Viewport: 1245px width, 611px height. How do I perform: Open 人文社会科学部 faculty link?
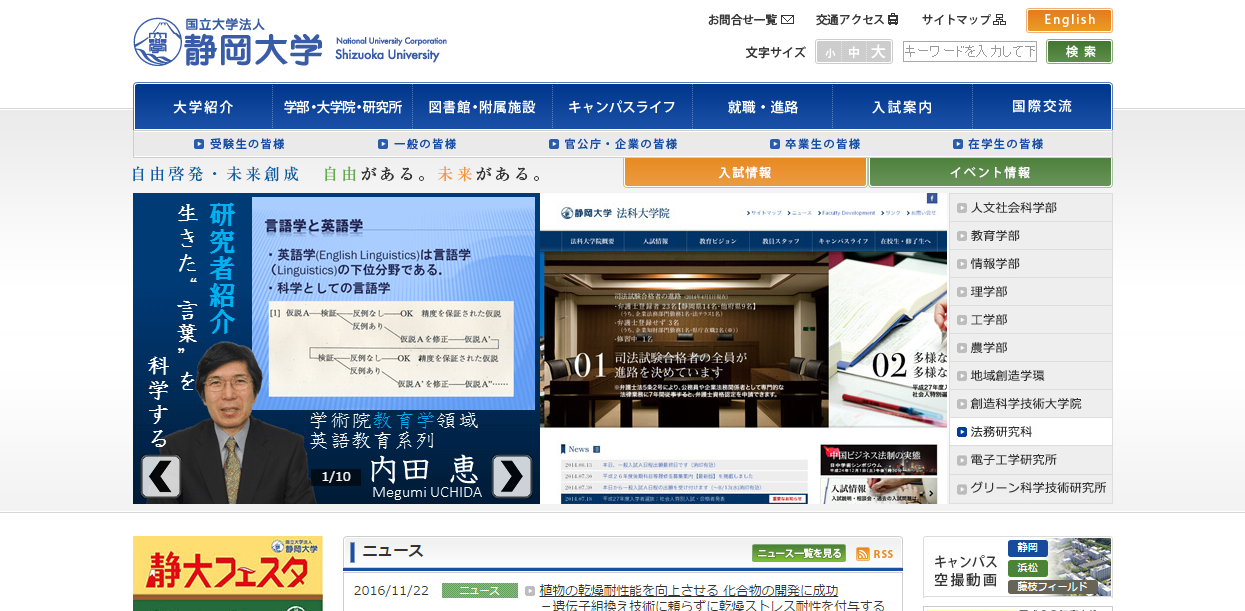1030,208
